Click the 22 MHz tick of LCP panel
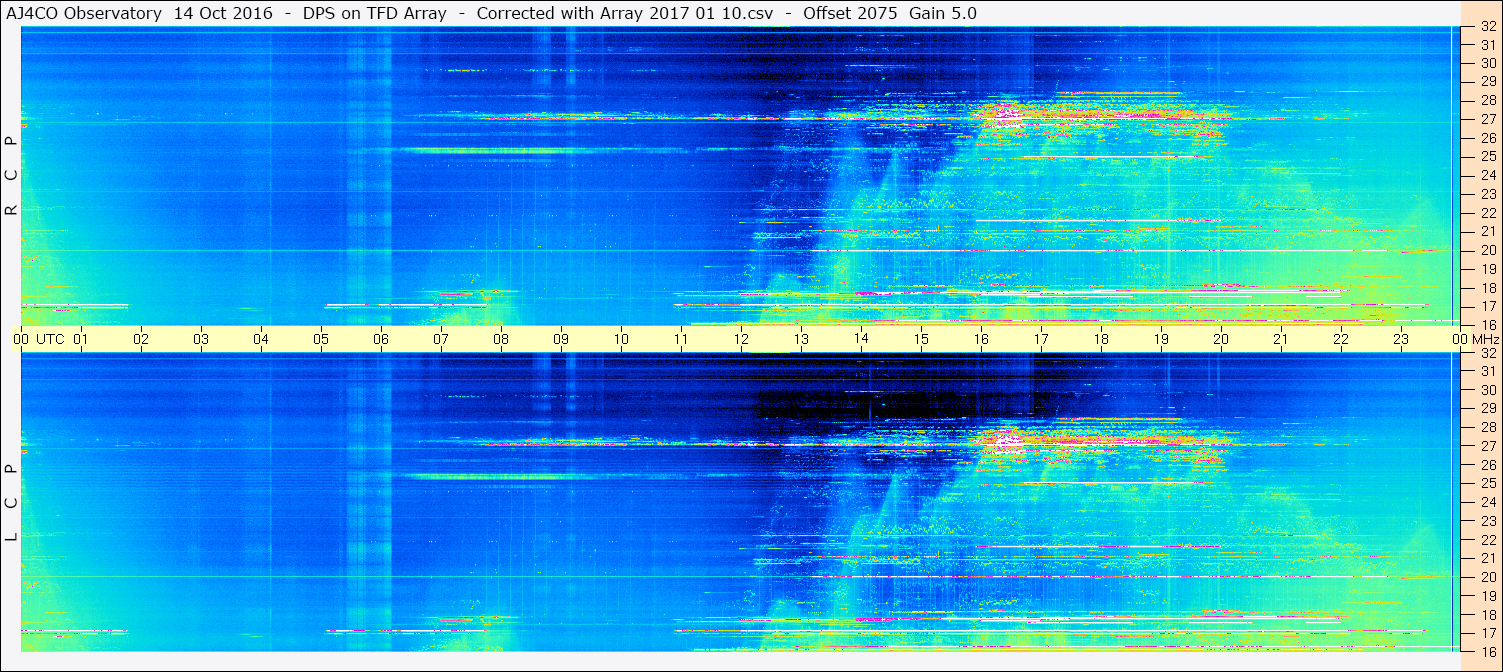Screen dimensions: 1503x672 click(1487, 540)
